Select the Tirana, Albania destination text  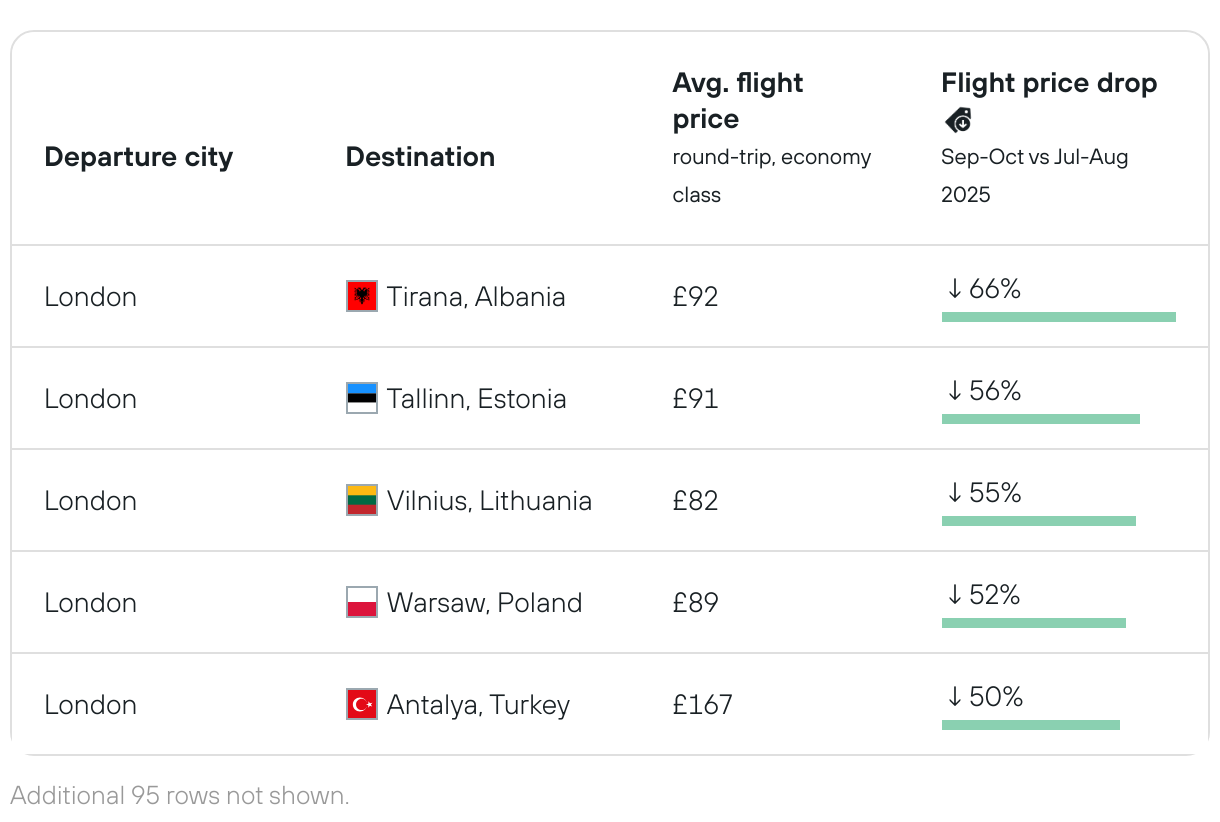[476, 297]
